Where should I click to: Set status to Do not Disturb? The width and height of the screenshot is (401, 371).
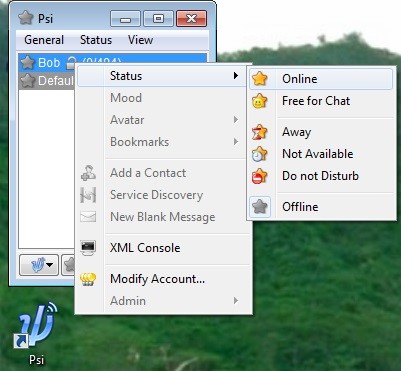[321, 176]
